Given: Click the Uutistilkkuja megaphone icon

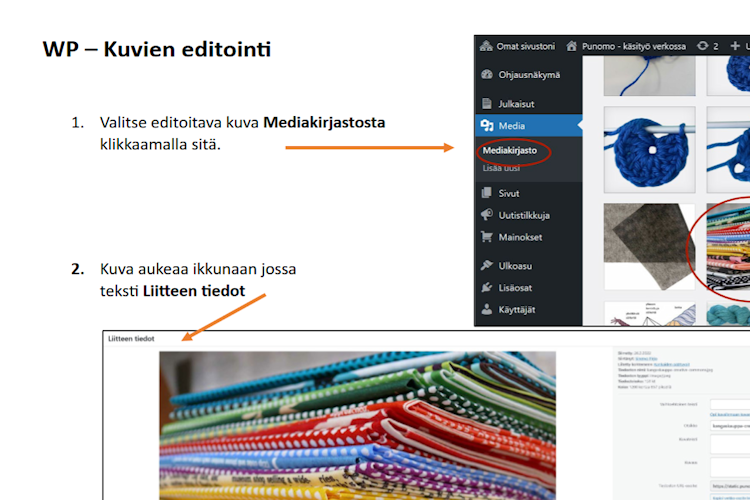Looking at the screenshot, I should point(487,215).
